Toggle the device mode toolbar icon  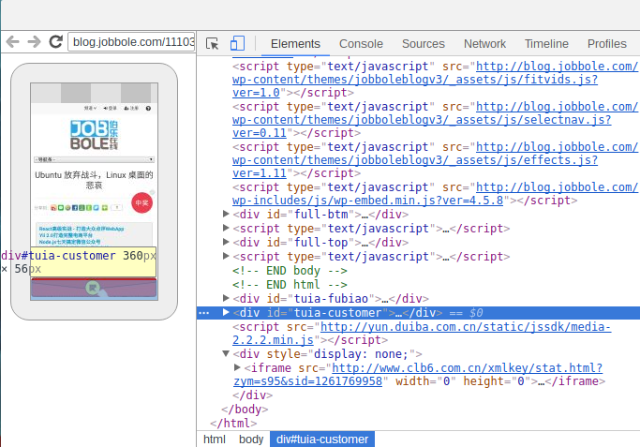(237, 43)
